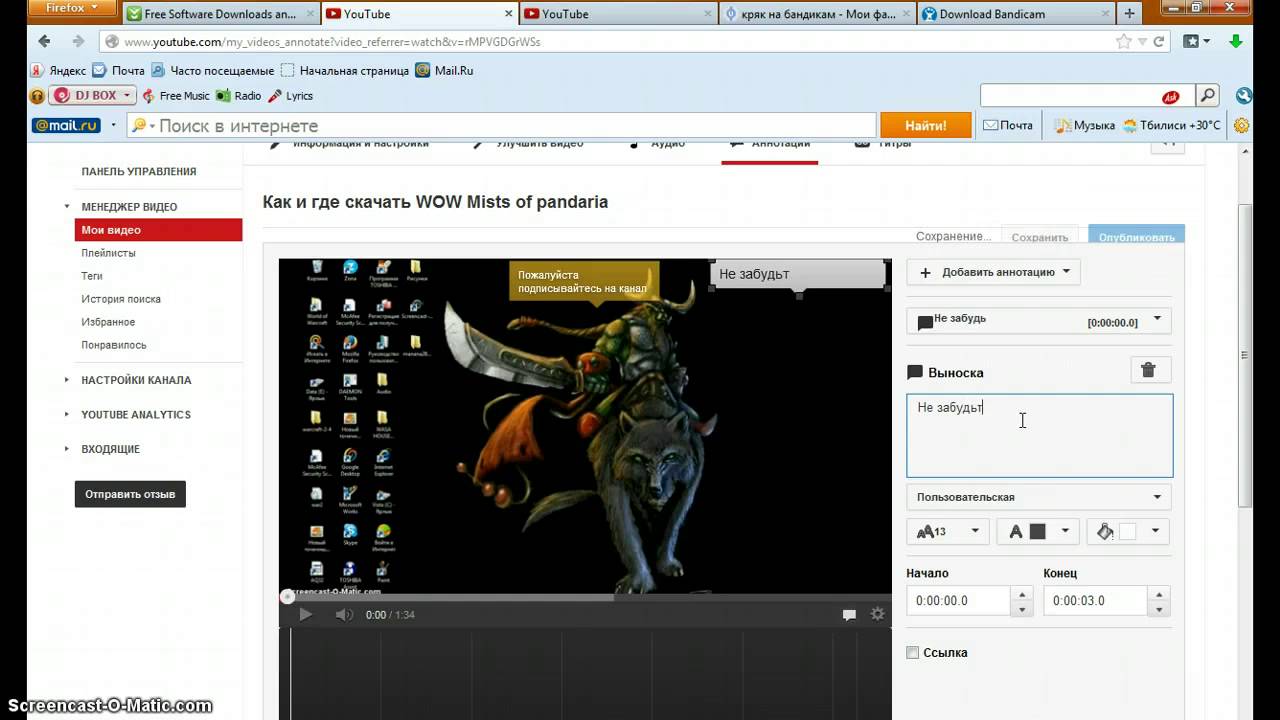
Task: Open Radio in the DJ toolbar
Action: pos(240,96)
